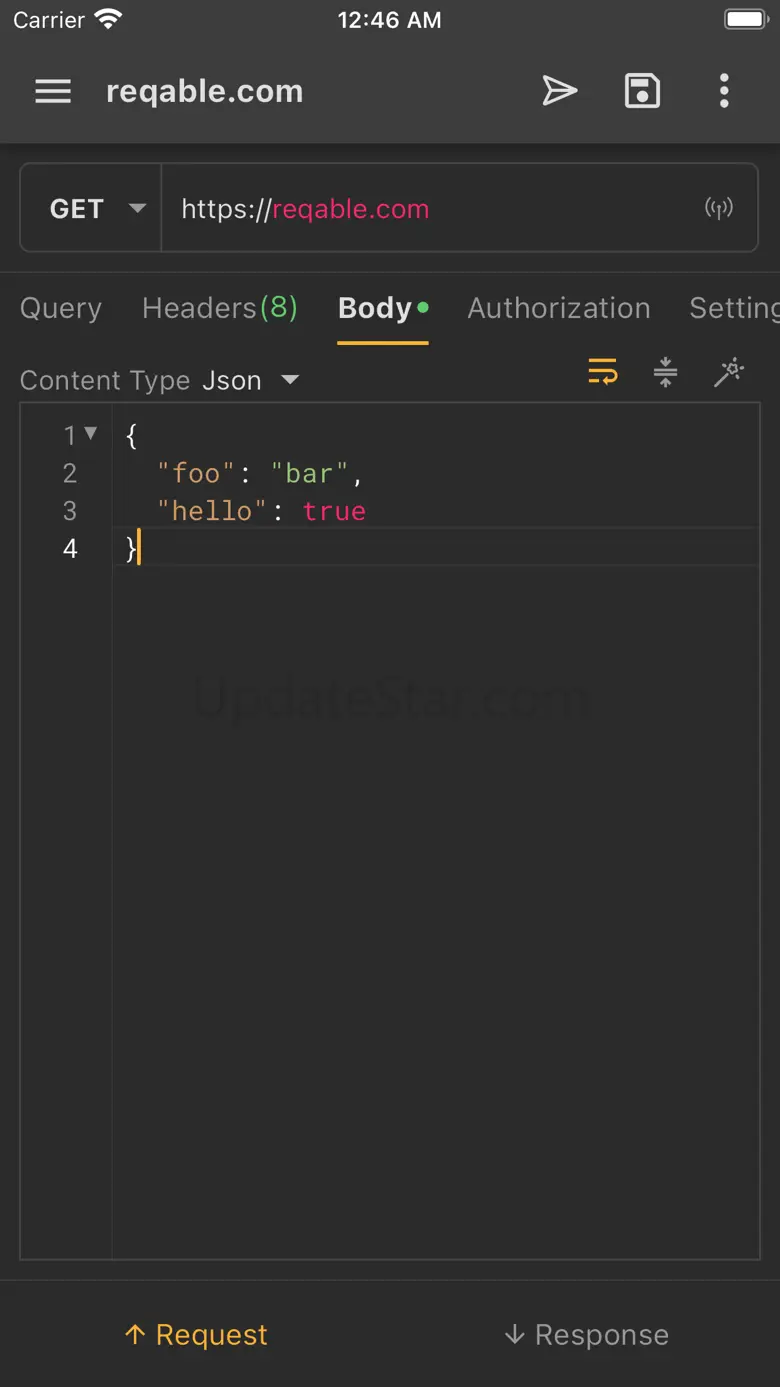The width and height of the screenshot is (780, 1387).
Task: Click line number 2 in the gutter
Action: click(70, 473)
